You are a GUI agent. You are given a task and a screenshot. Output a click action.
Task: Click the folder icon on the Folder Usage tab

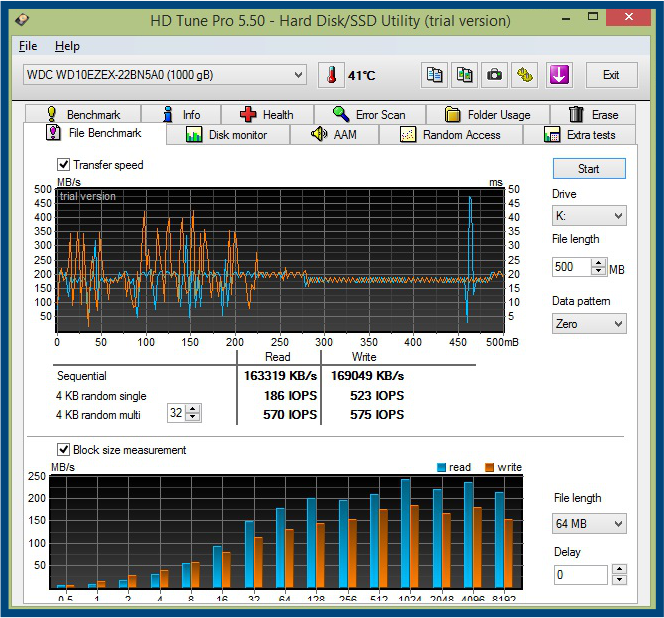tap(453, 114)
